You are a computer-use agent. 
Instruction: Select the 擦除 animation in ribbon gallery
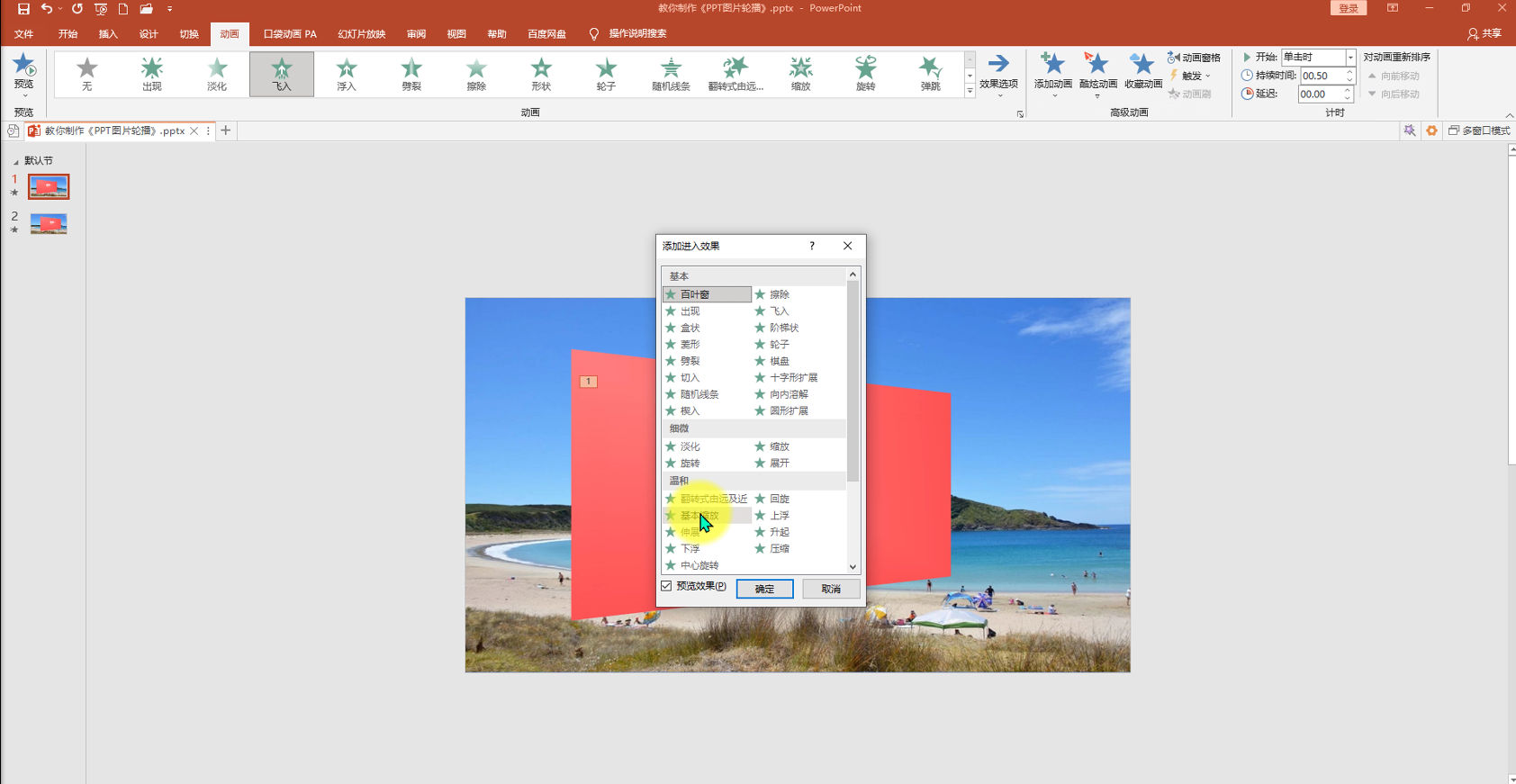476,74
